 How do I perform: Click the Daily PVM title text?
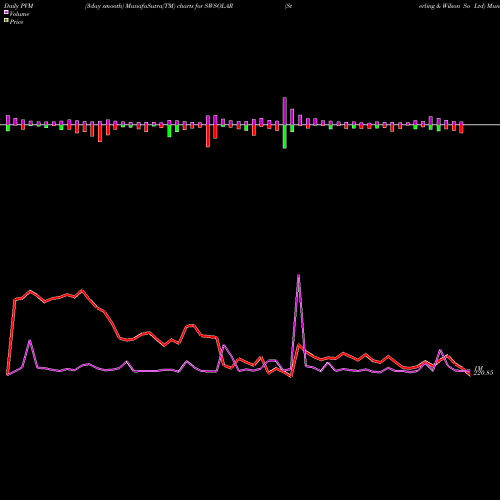pyautogui.click(x=19, y=6)
